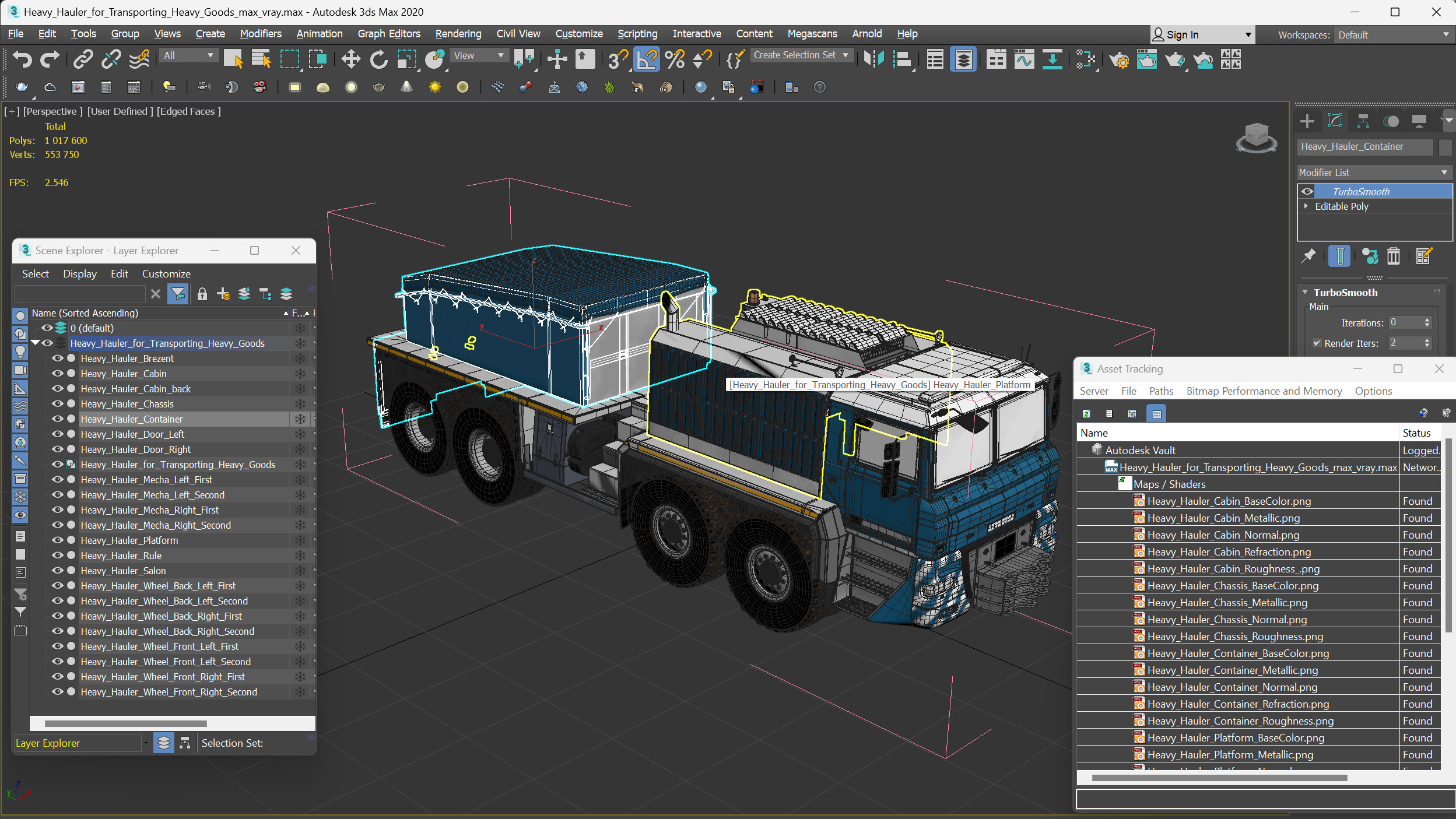The image size is (1456, 819).
Task: Toggle visibility of Heavy_Hauler_Chassis layer
Action: 56,404
